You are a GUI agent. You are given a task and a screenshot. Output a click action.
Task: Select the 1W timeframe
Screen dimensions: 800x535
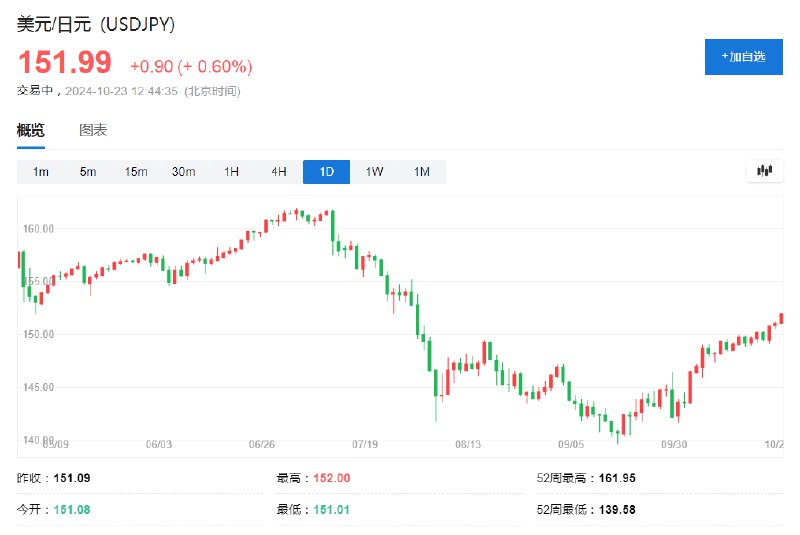(x=374, y=172)
